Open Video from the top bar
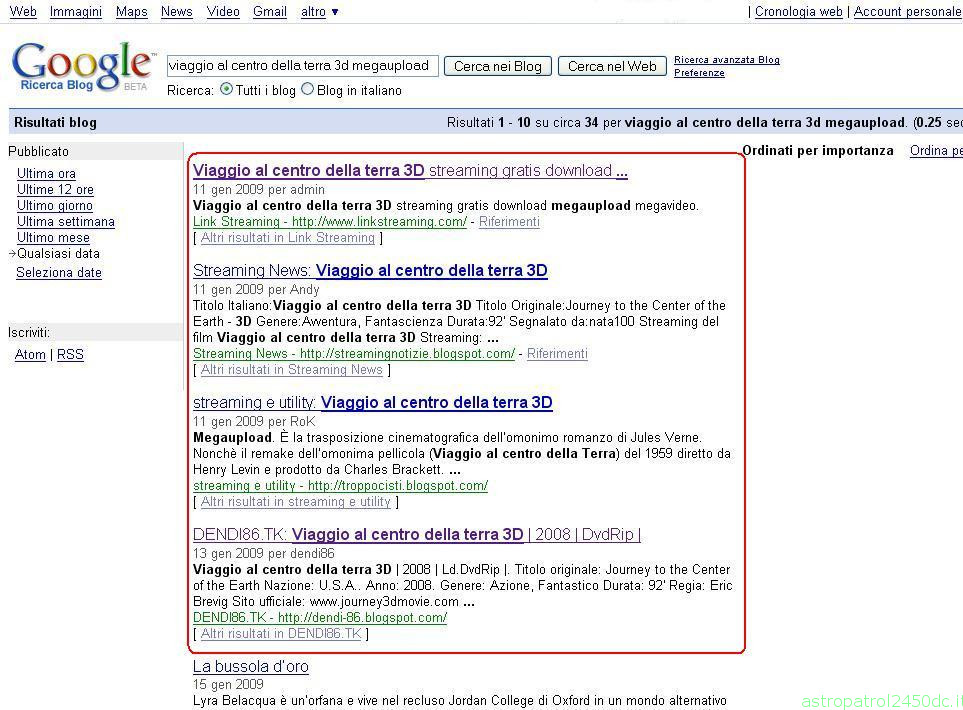 pos(223,12)
